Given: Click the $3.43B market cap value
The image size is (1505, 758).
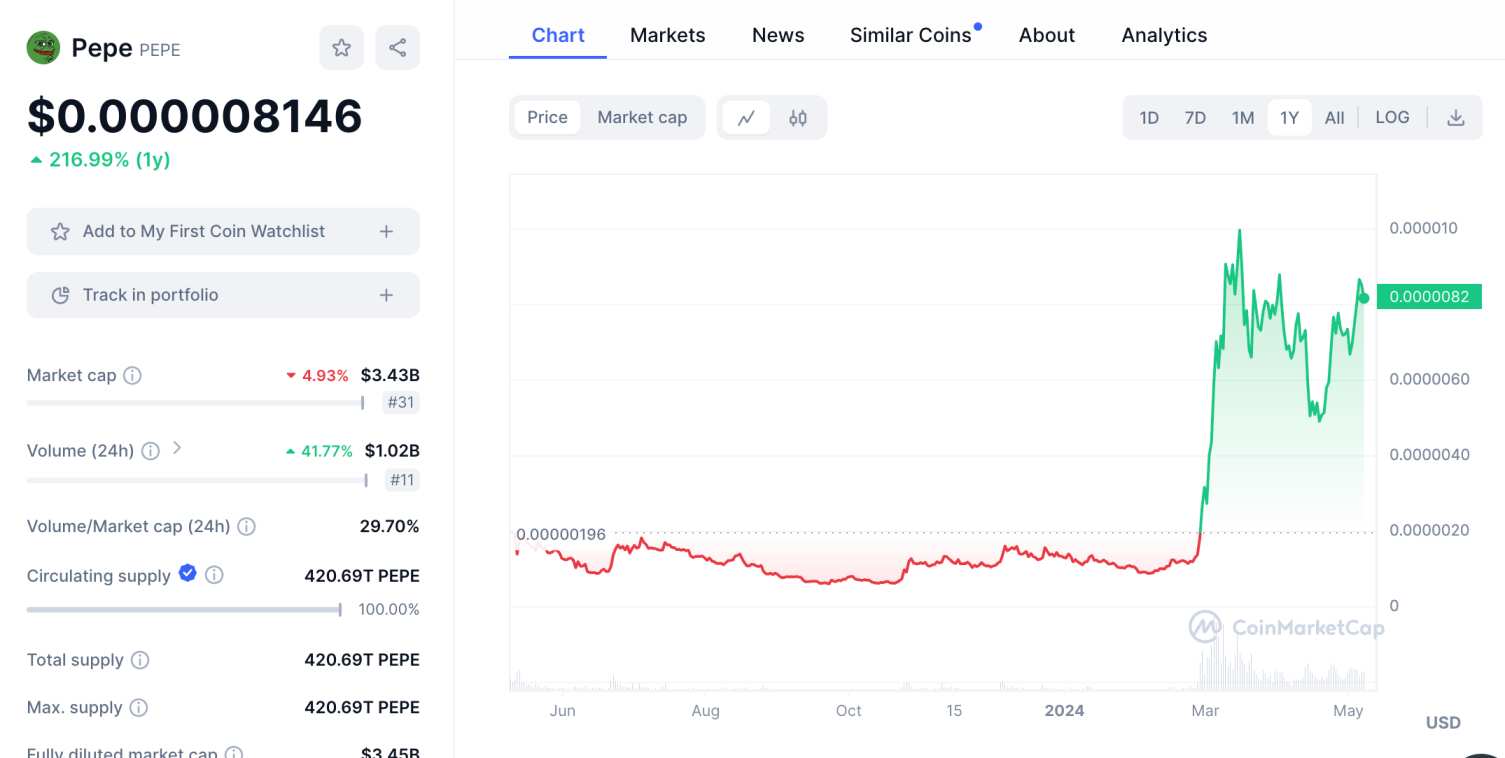Looking at the screenshot, I should click(x=390, y=376).
